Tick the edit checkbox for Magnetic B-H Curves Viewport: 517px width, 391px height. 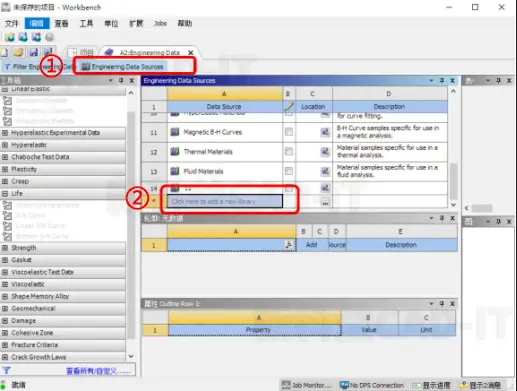point(289,132)
